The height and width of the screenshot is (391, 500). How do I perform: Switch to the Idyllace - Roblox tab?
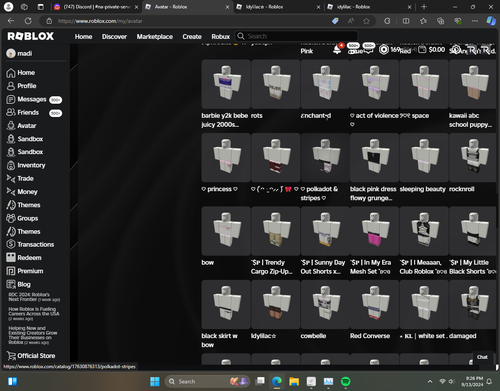[278, 7]
